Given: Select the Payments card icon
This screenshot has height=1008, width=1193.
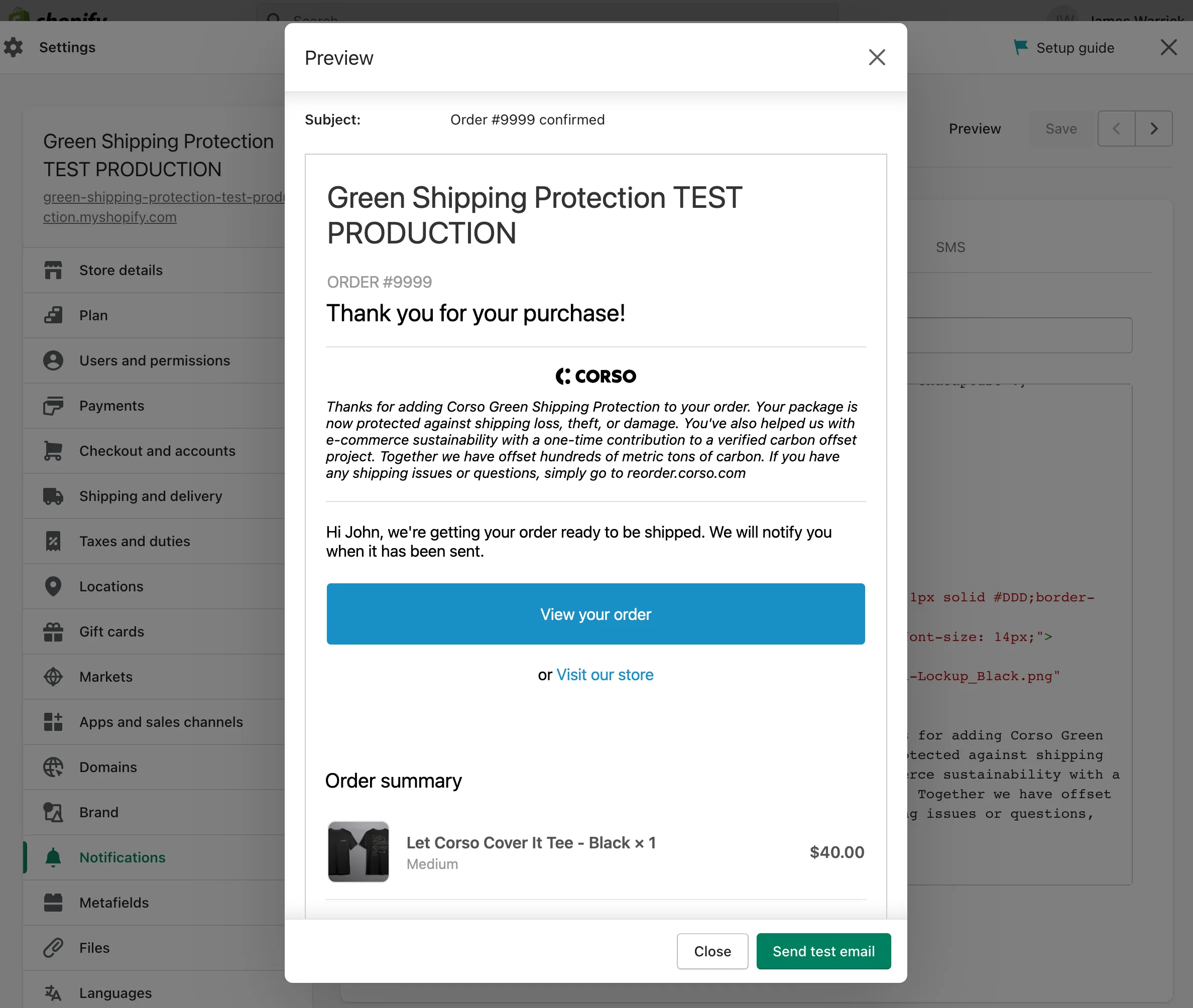Looking at the screenshot, I should pos(53,405).
